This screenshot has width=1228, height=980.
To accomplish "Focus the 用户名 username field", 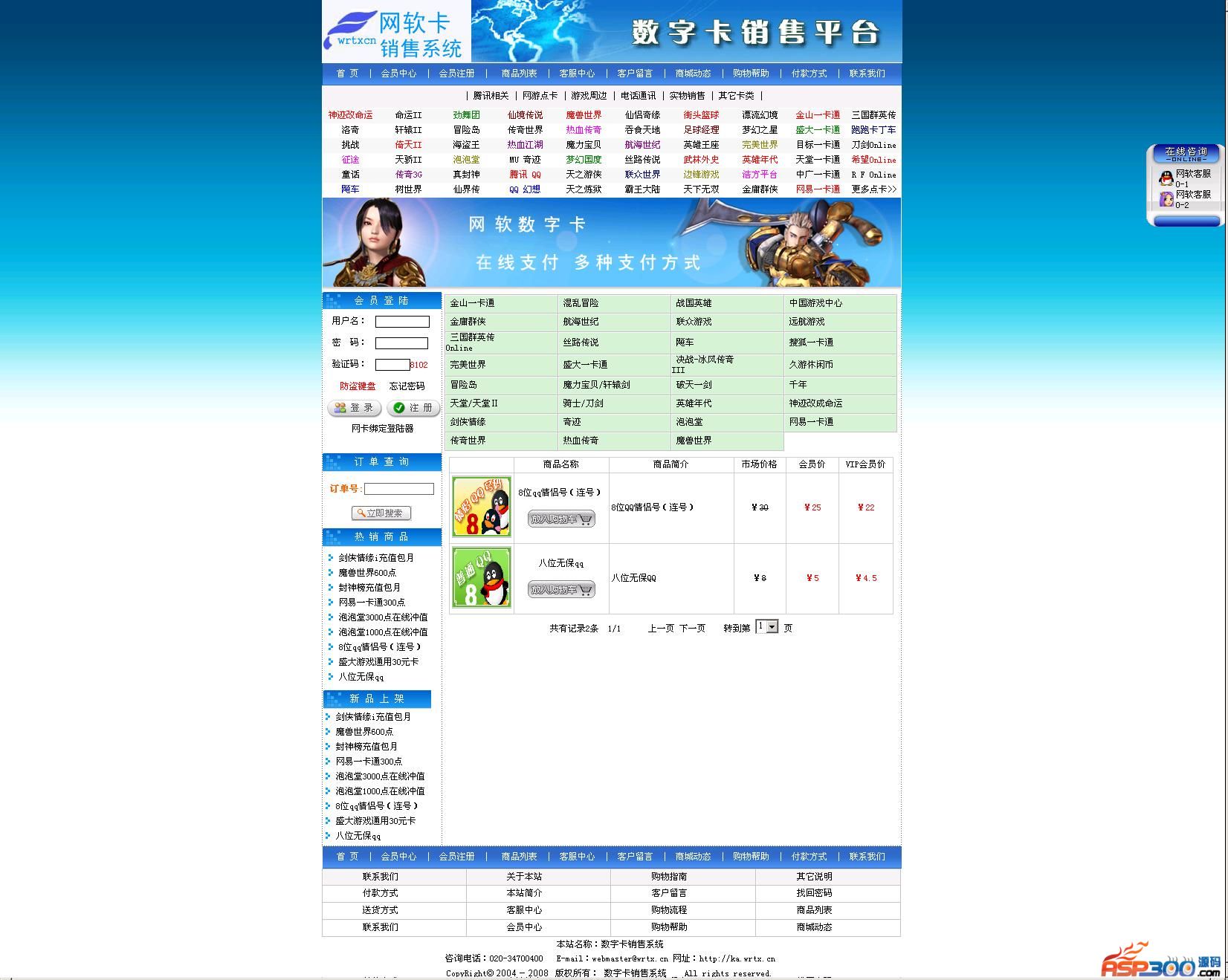I will tap(402, 322).
